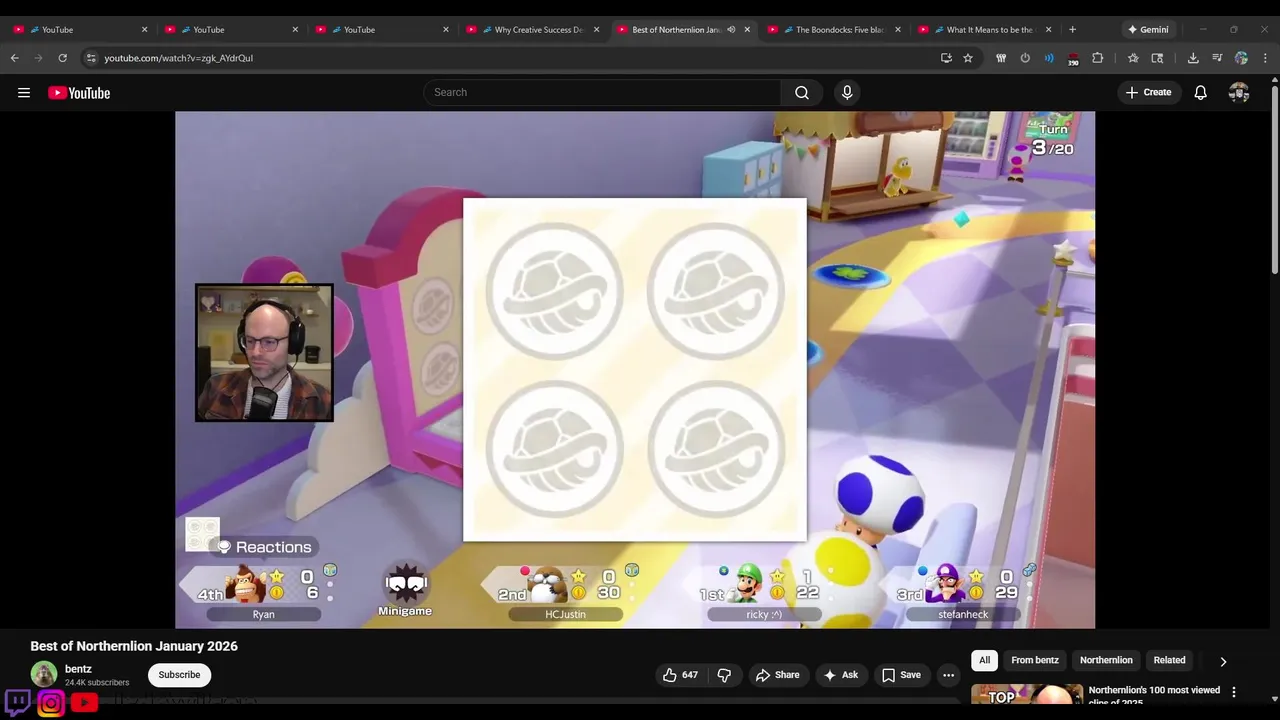Image resolution: width=1280 pixels, height=720 pixels.
Task: Like the video with thumbs up
Action: coord(680,675)
